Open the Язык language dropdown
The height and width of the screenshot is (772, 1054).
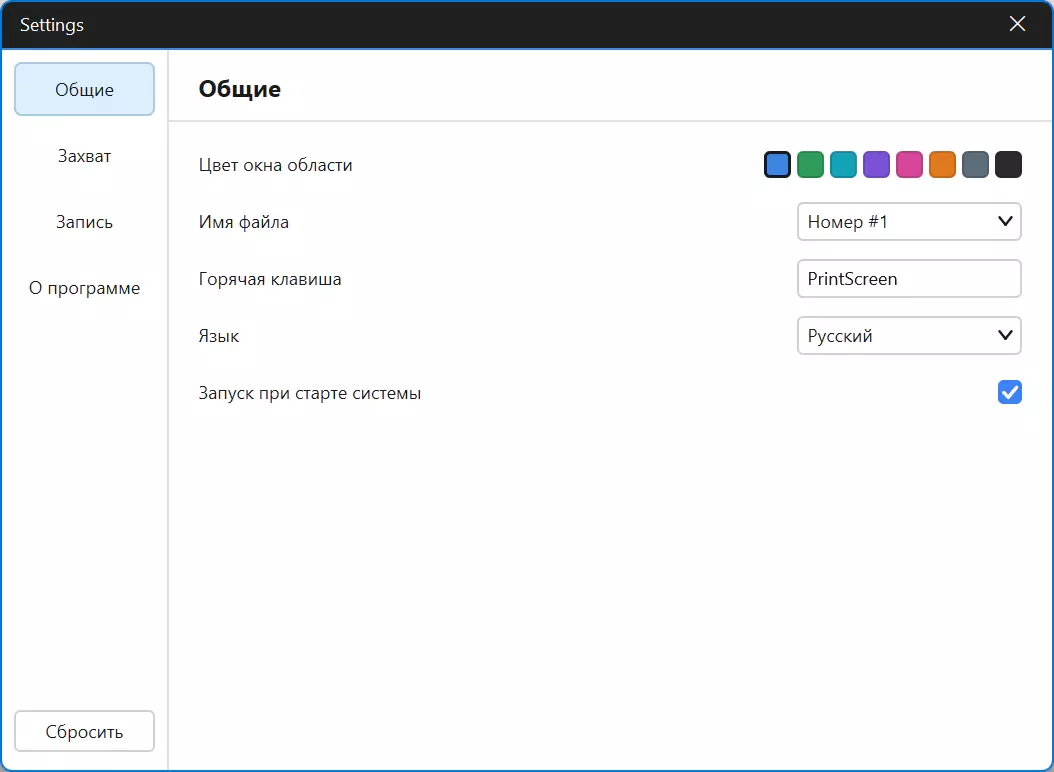tap(909, 336)
